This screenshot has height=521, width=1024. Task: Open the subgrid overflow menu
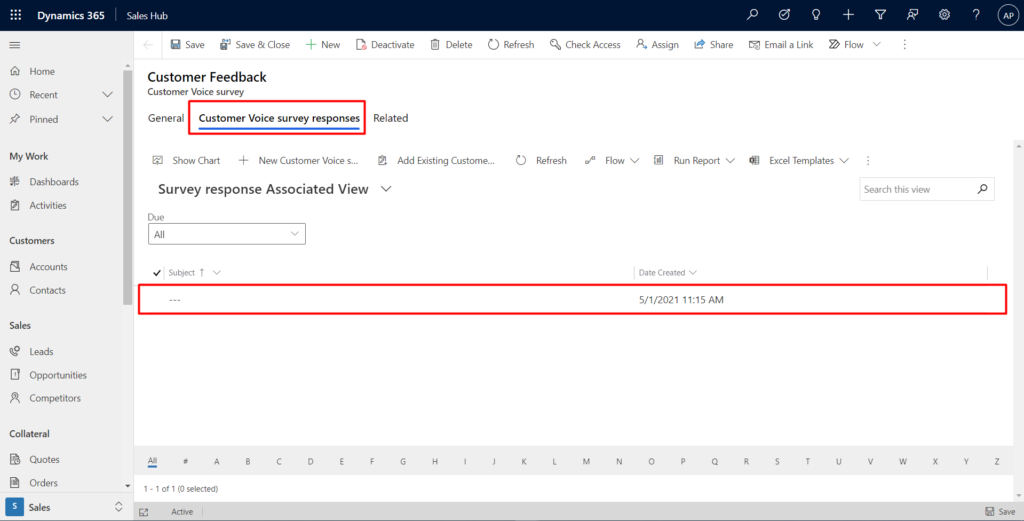pos(868,161)
